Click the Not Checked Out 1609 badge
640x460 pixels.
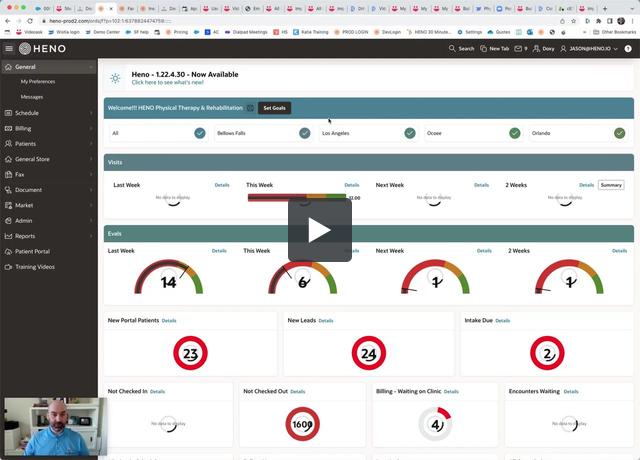302,424
